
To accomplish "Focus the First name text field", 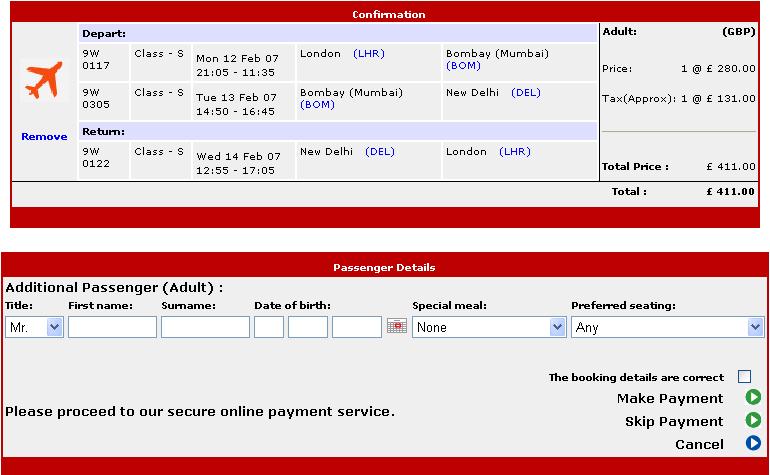I will (x=112, y=327).
